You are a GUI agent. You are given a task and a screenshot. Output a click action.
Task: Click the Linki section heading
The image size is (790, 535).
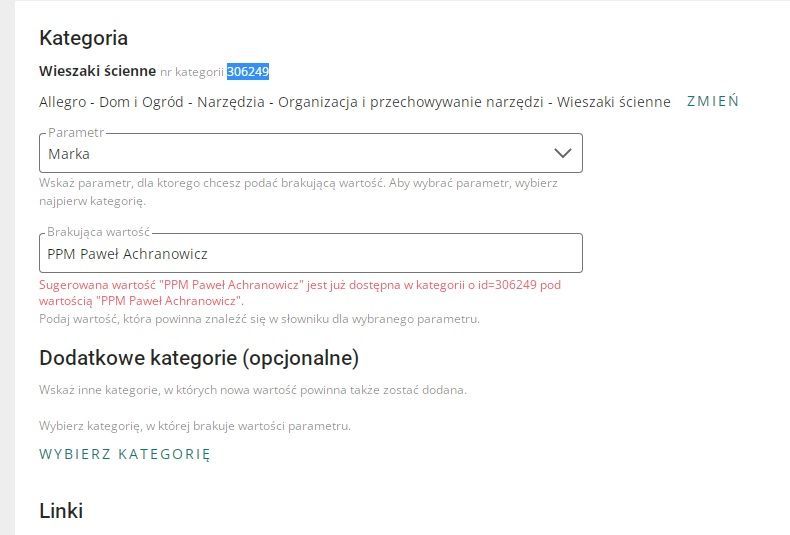click(x=60, y=511)
